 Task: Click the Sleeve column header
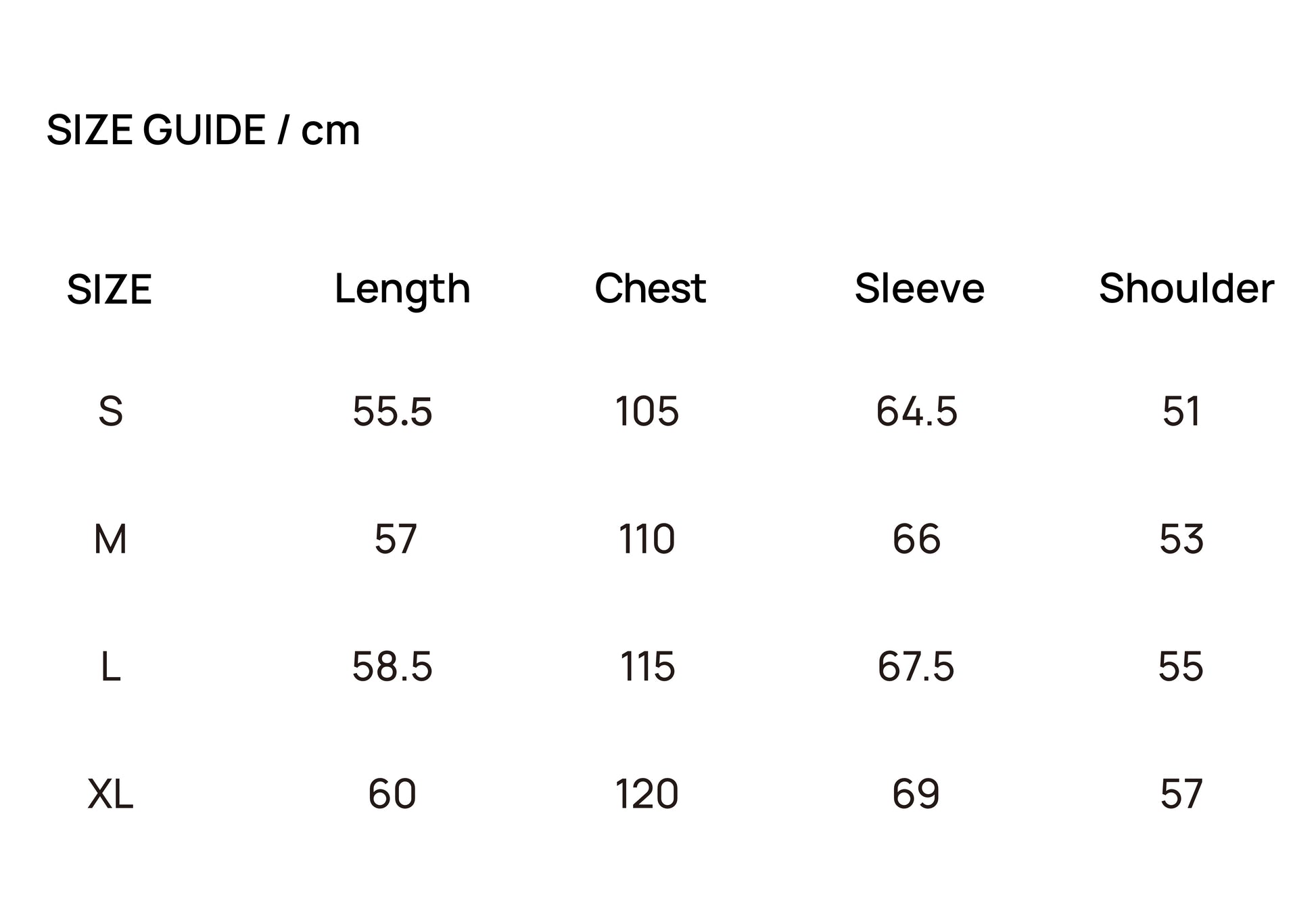(x=919, y=289)
